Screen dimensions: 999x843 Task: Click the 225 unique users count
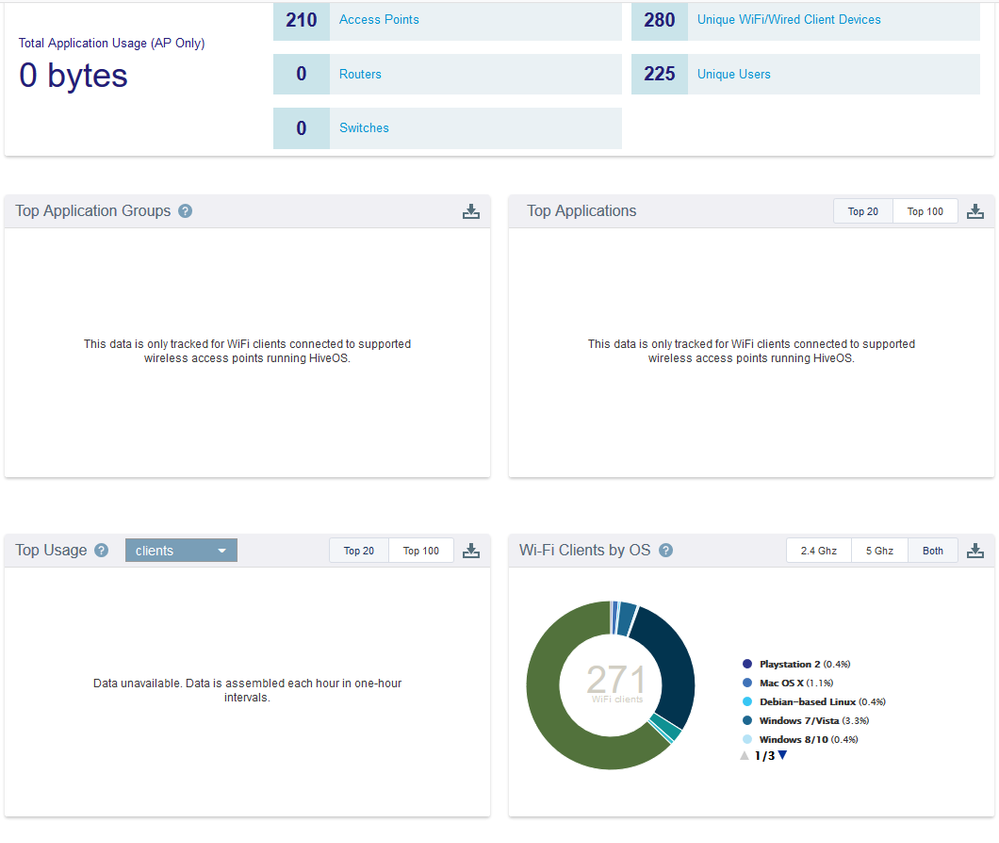(659, 74)
